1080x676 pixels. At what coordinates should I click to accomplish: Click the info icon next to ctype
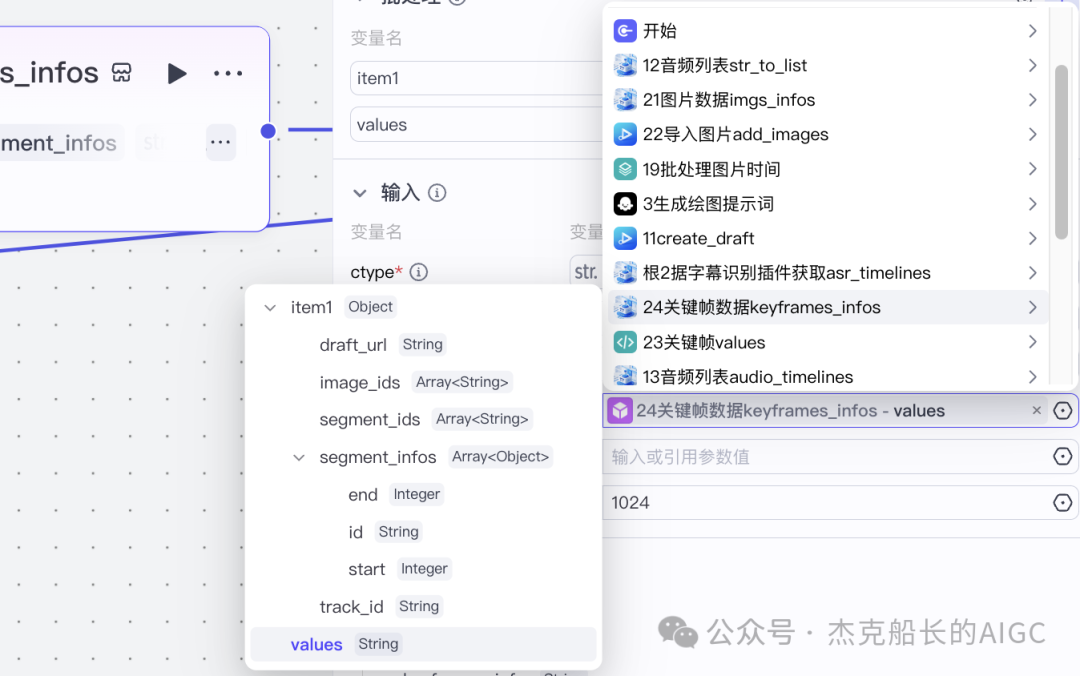418,272
